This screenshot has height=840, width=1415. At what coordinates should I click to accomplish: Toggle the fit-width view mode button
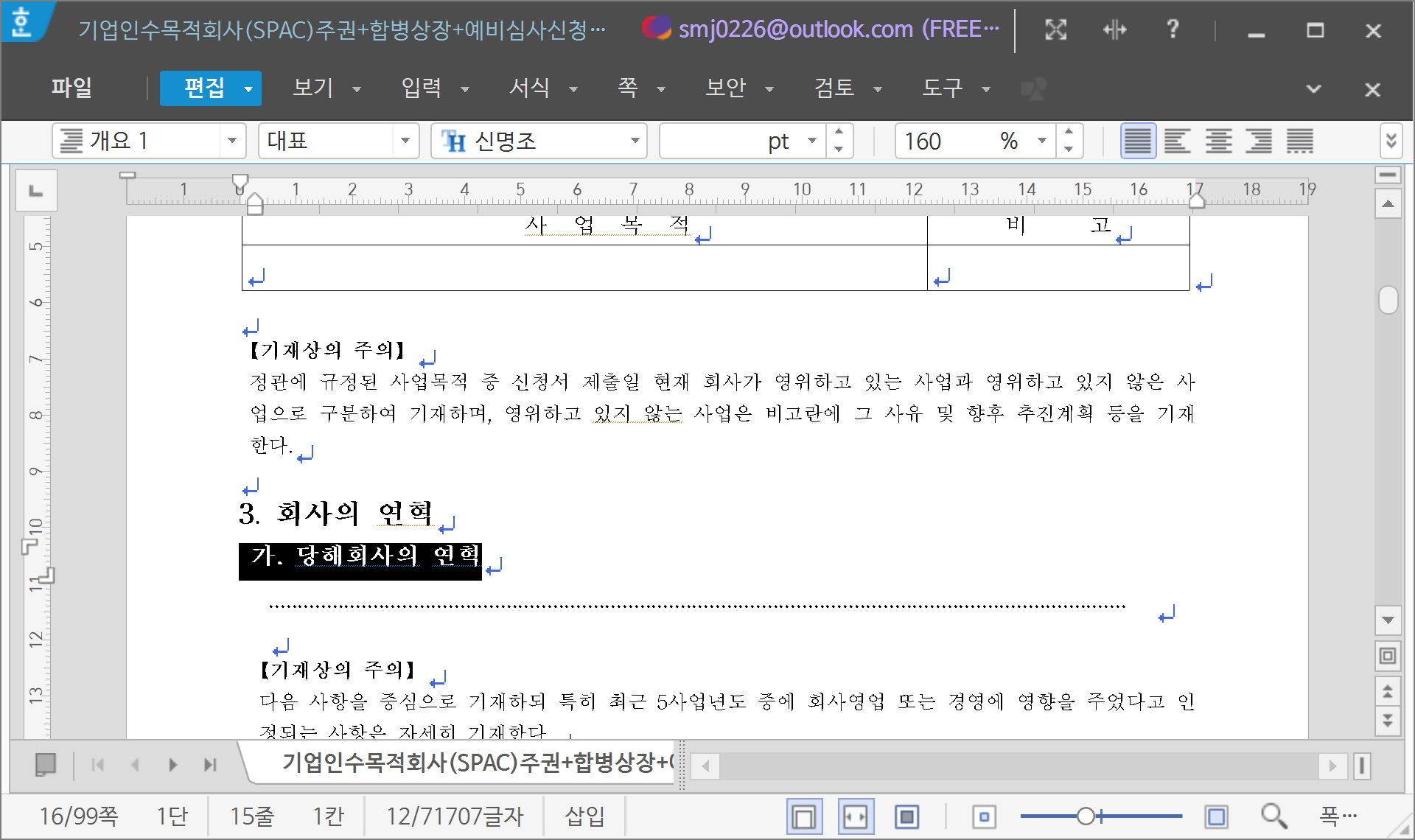click(856, 816)
